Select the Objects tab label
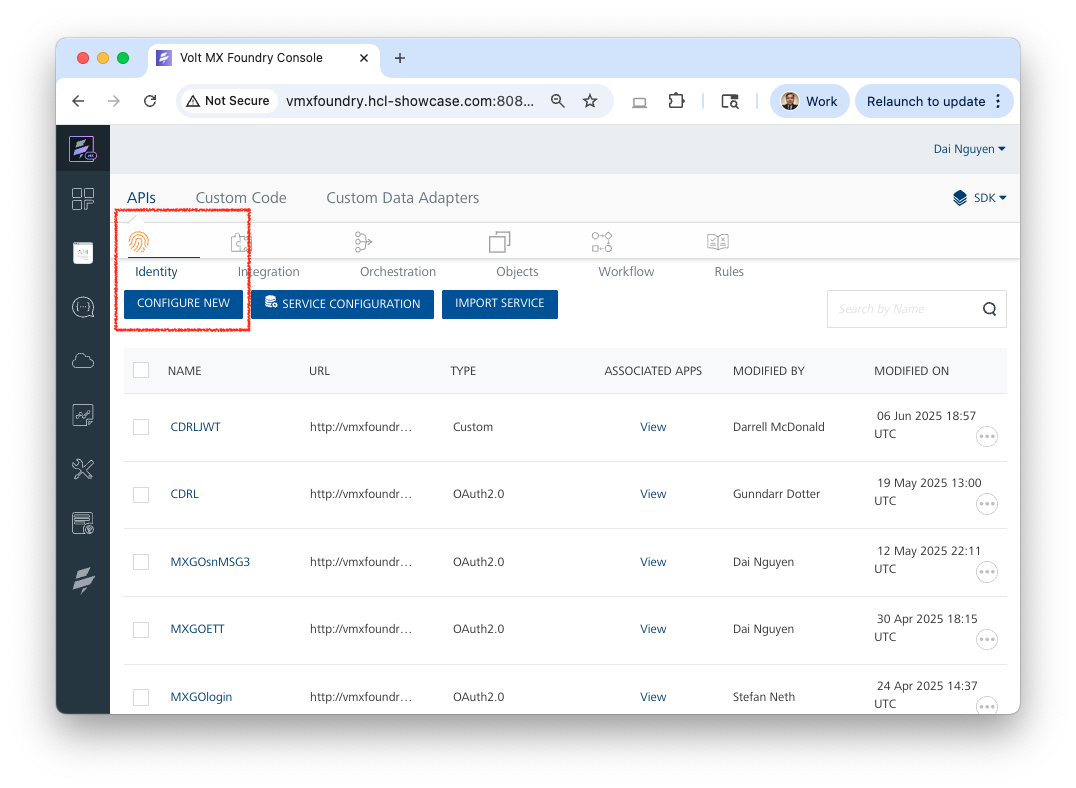This screenshot has width=1076, height=788. [x=517, y=272]
